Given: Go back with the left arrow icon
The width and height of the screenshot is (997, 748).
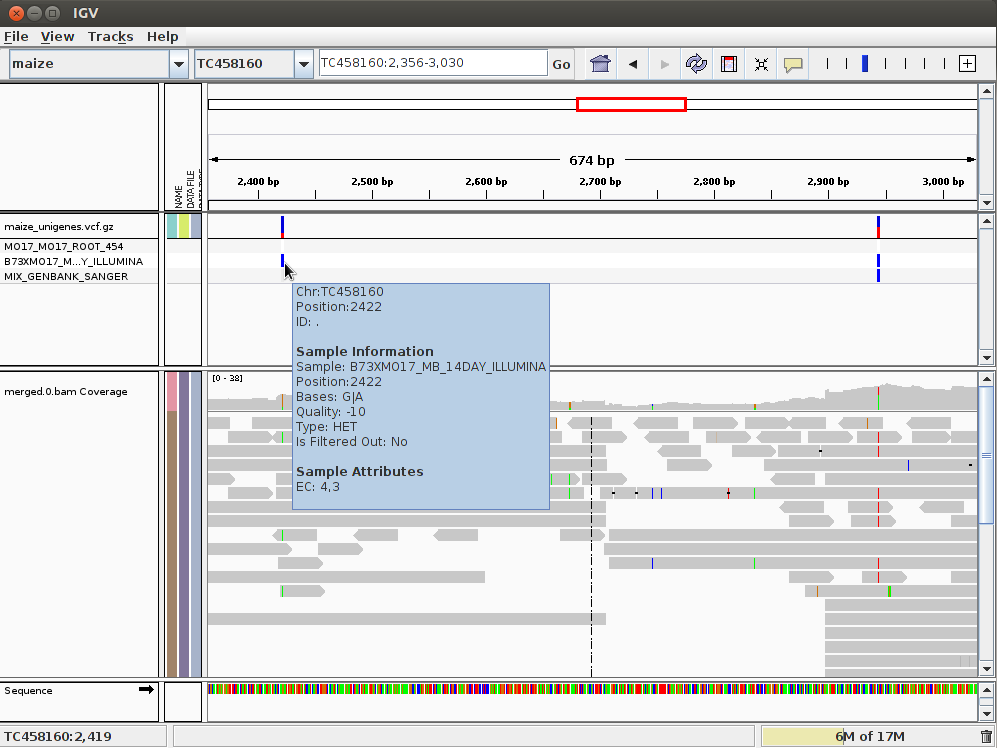Looking at the screenshot, I should 633,64.
